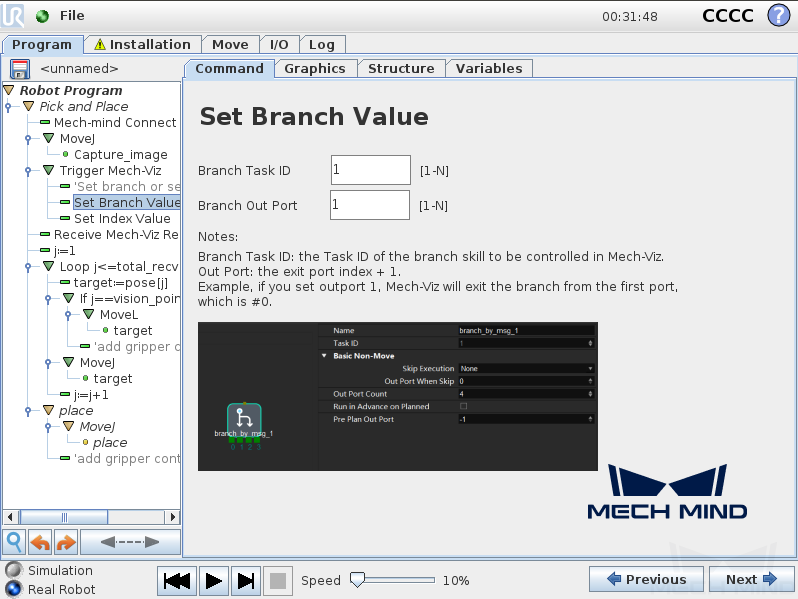Click the magnifier search icon
This screenshot has height=599, width=798.
14,542
